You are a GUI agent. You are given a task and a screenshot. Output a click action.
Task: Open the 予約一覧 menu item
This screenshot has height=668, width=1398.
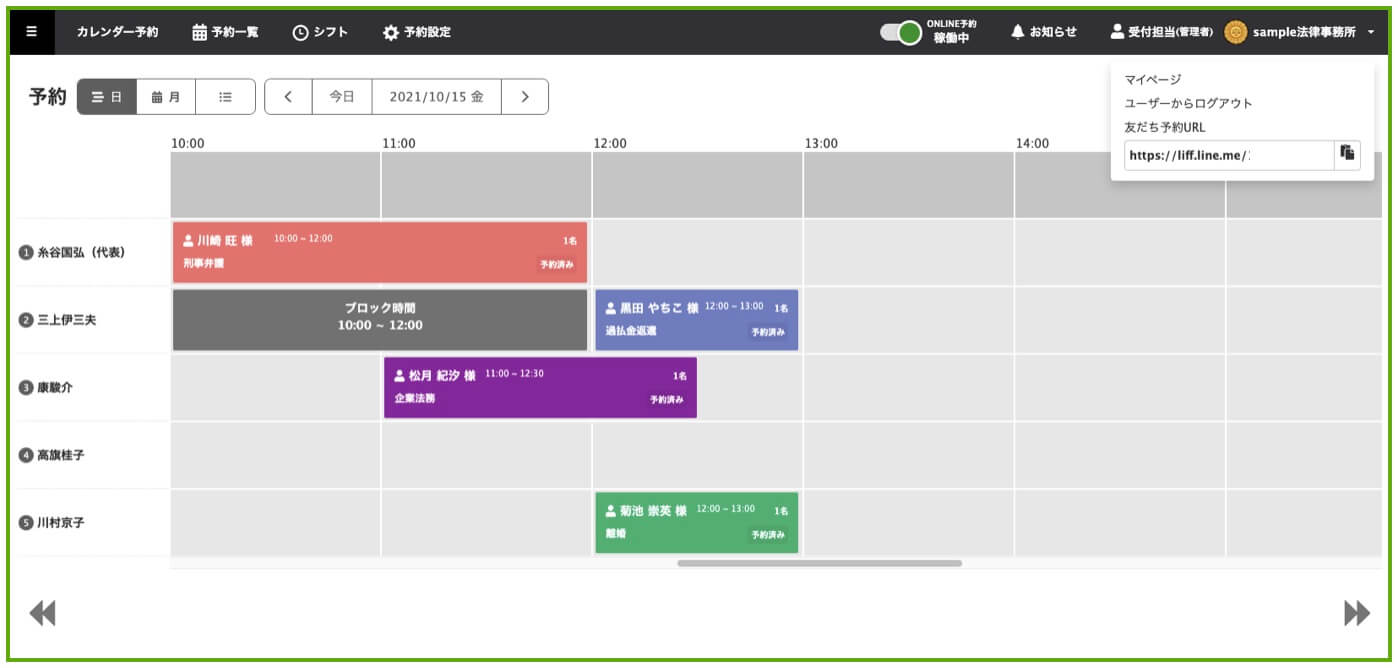pyautogui.click(x=226, y=32)
